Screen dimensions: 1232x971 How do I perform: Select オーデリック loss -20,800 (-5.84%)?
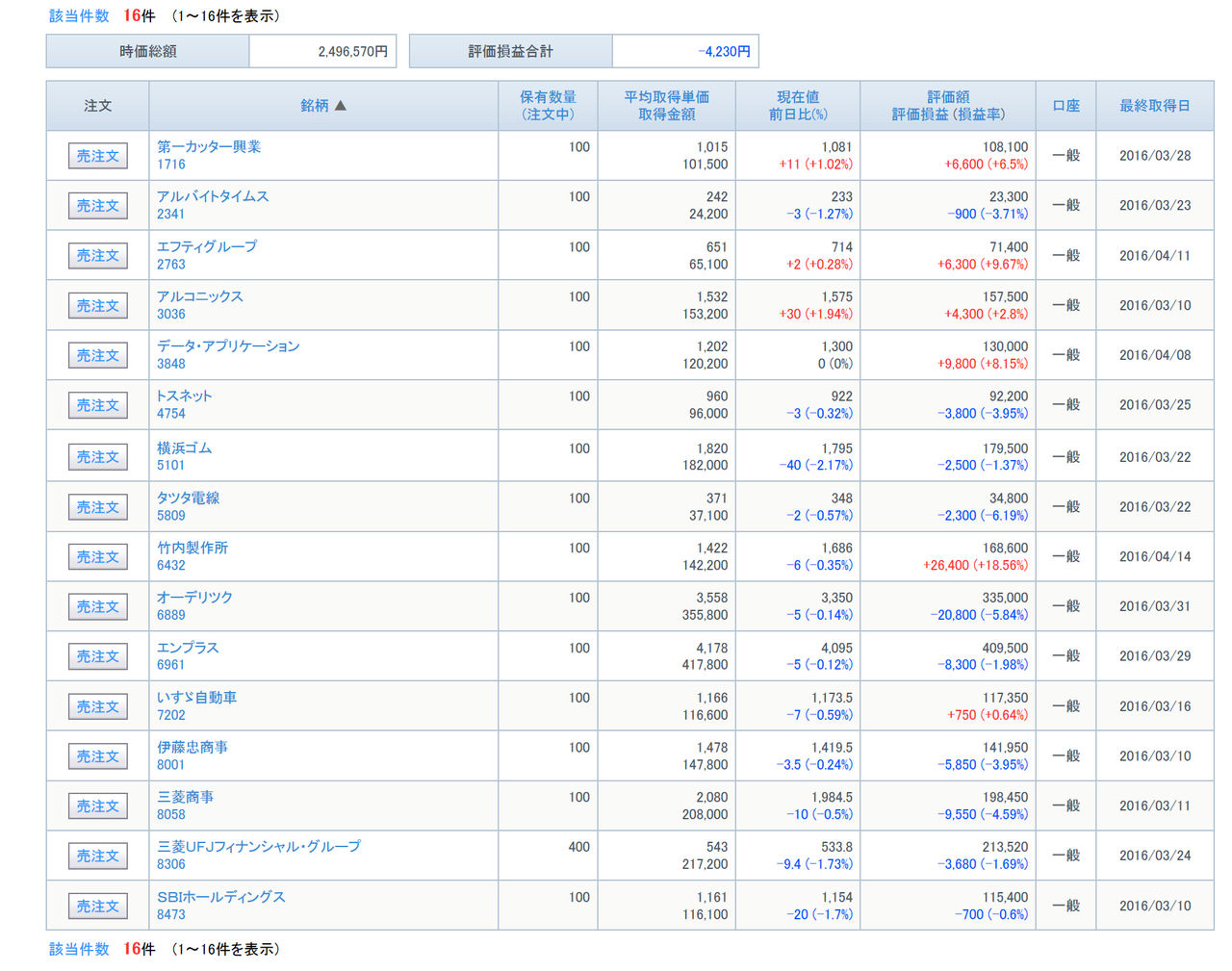(979, 615)
